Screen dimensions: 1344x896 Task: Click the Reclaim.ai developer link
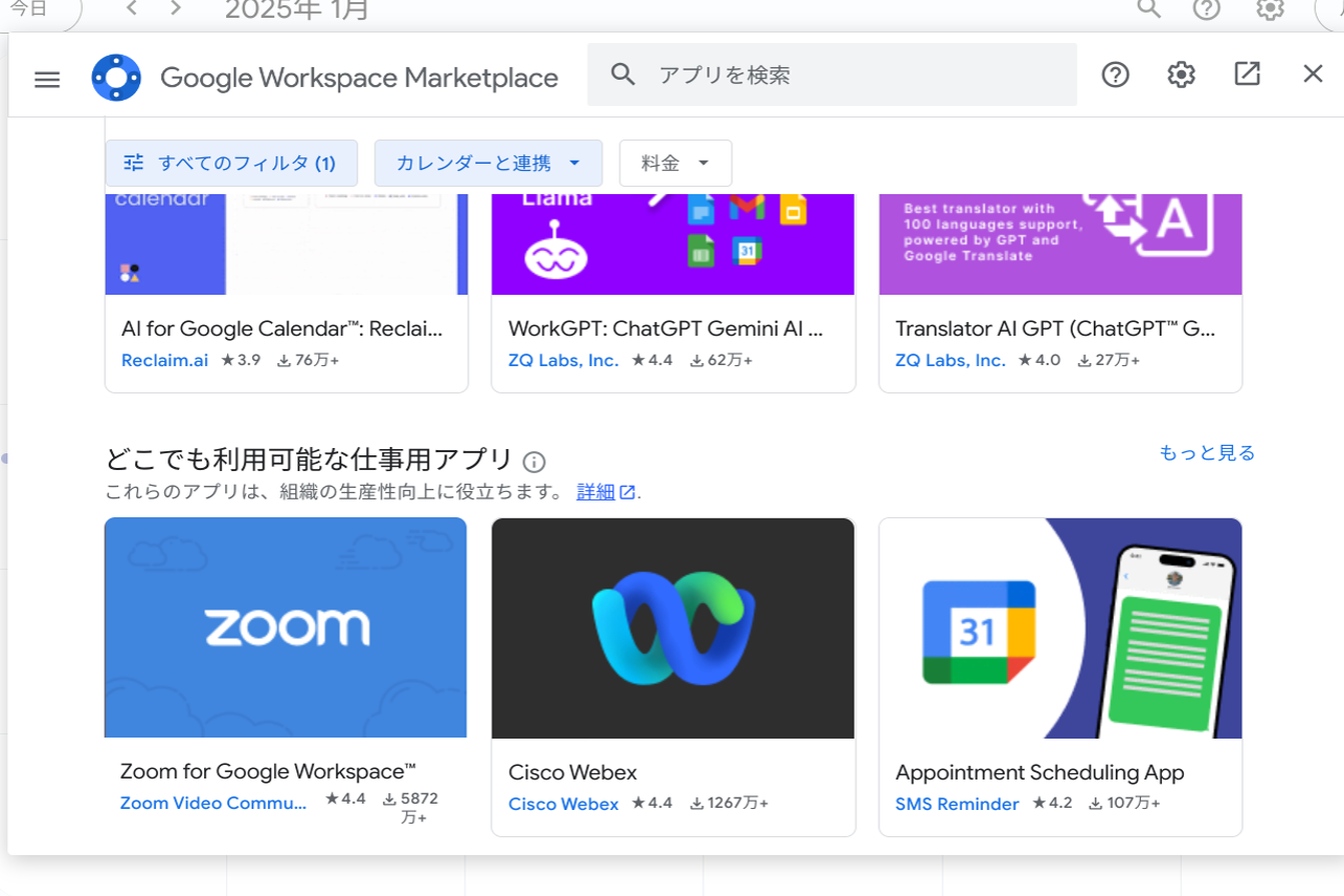pyautogui.click(x=164, y=360)
